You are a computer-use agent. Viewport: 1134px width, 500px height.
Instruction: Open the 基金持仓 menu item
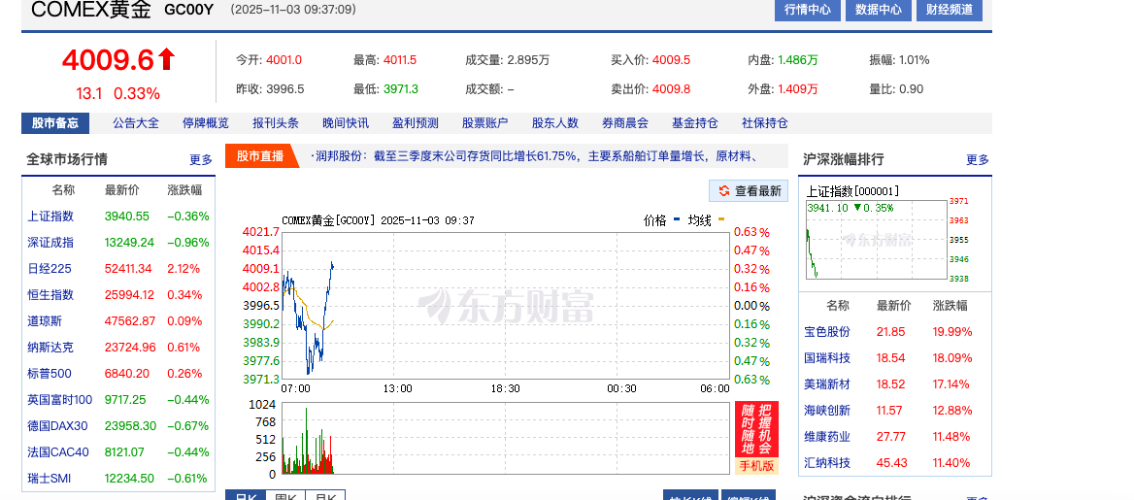[x=695, y=123]
